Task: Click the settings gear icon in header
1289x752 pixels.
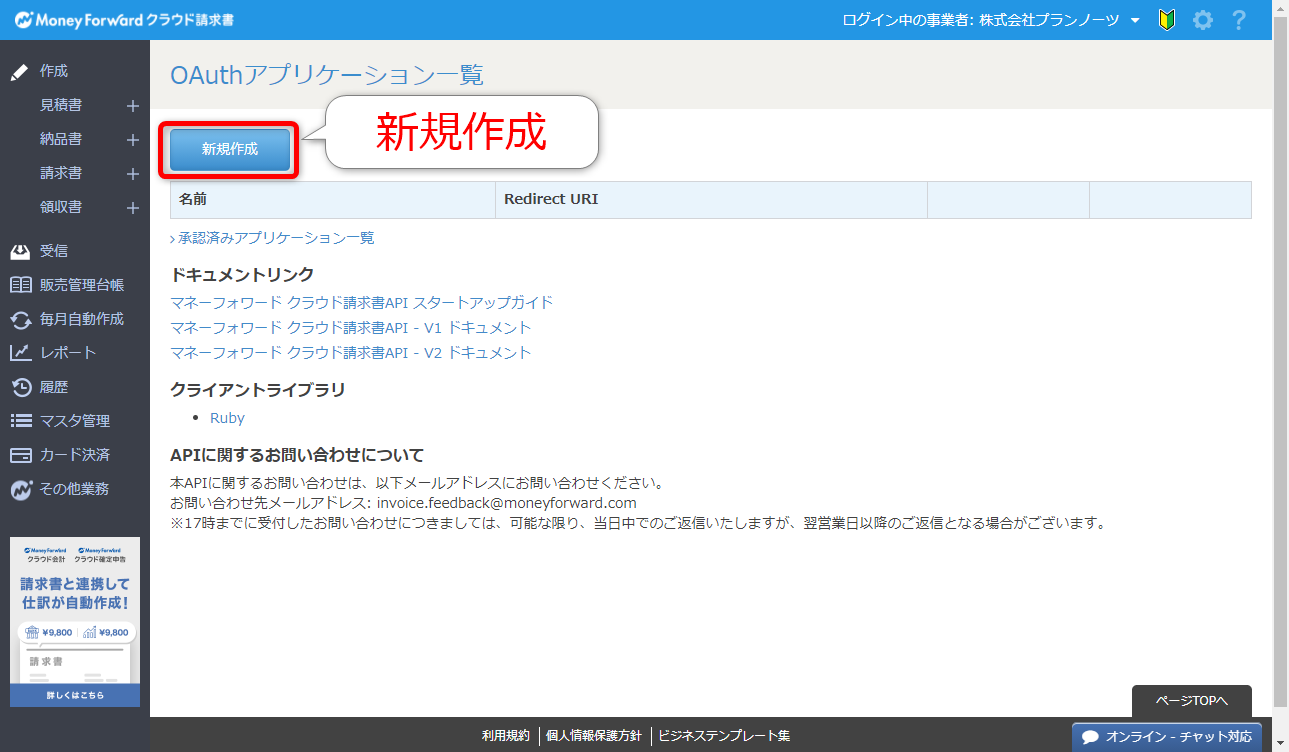Action: point(1203,20)
